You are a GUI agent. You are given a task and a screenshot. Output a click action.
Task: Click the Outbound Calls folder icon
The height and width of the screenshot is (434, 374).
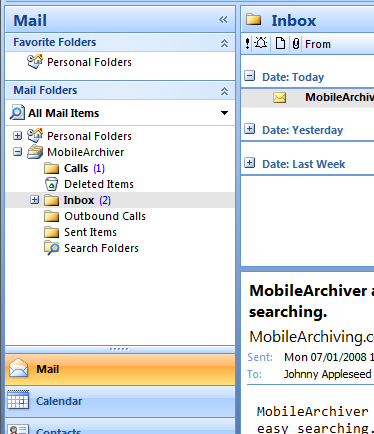point(52,216)
